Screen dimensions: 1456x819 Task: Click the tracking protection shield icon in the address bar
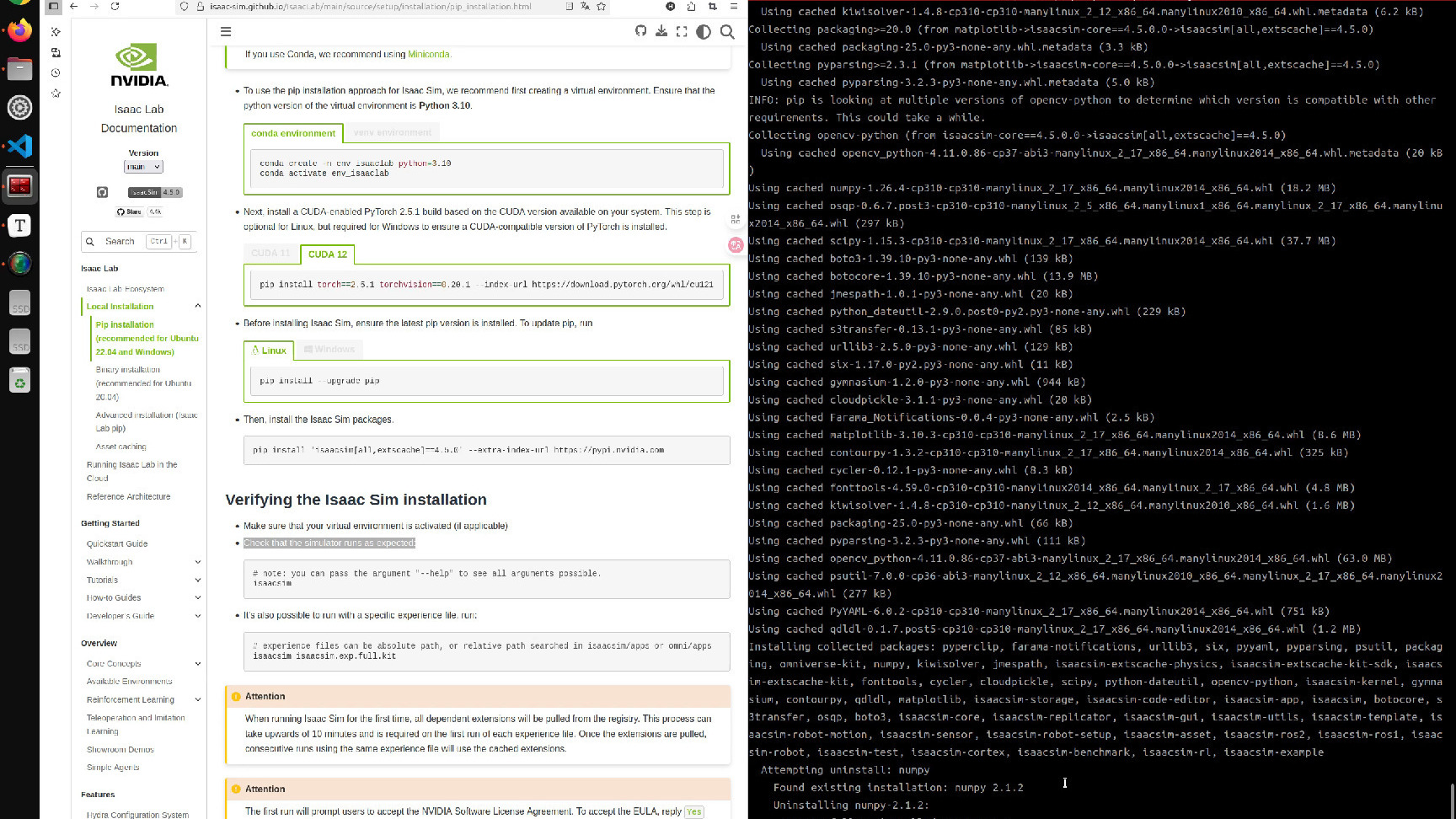[184, 6]
